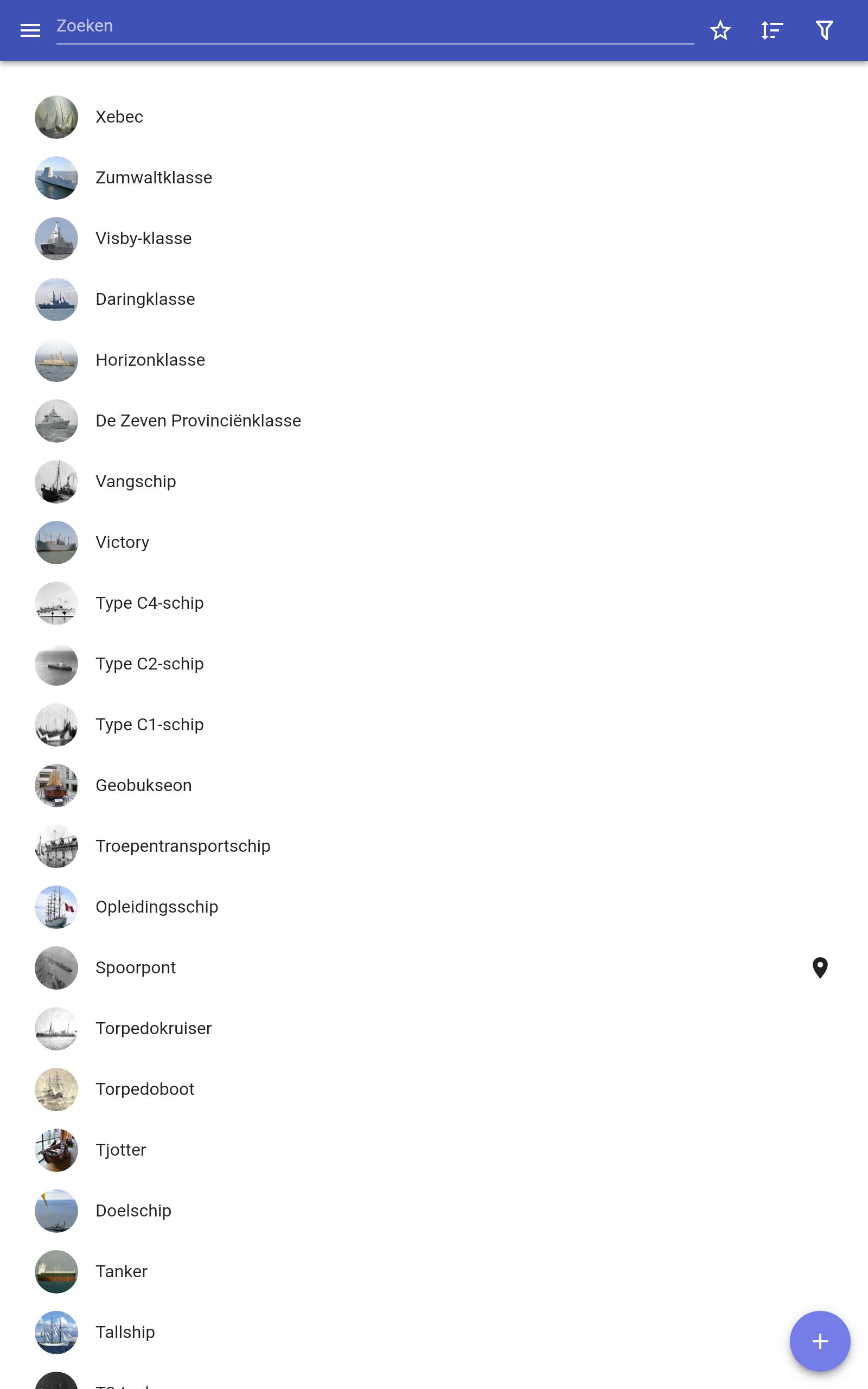868x1389 pixels.
Task: Click the Tjotter boat thumbnail
Action: pos(56,1150)
